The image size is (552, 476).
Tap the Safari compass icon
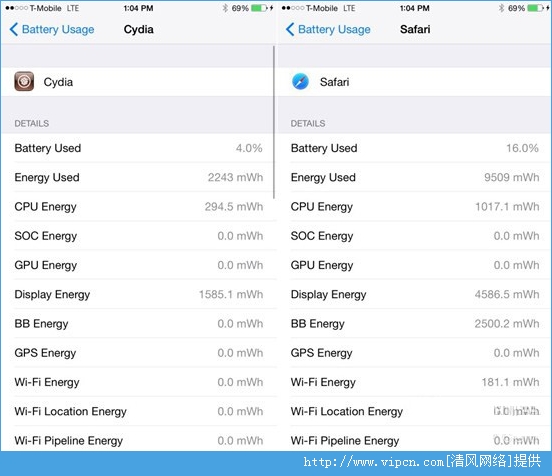[x=300, y=82]
